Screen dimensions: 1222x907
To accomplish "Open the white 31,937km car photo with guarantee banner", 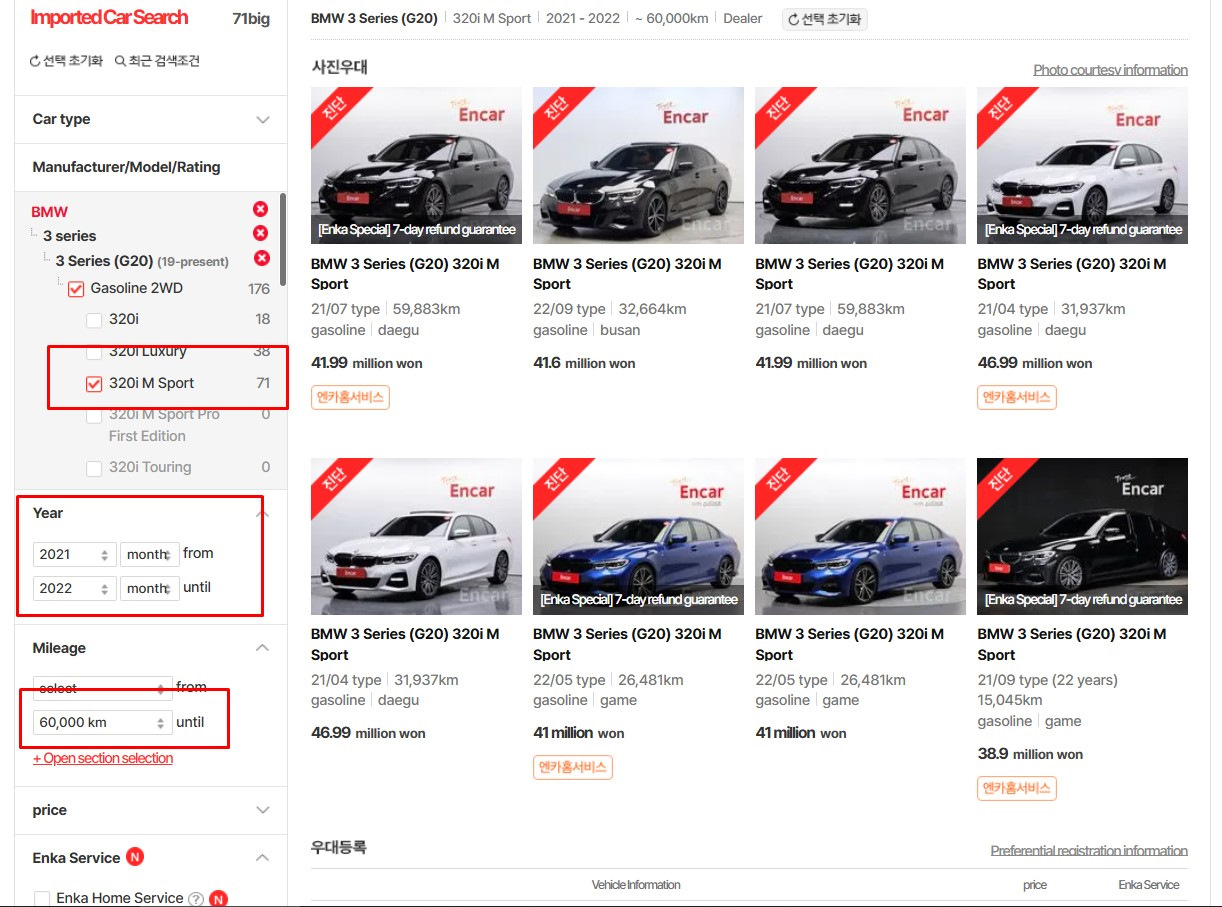I will [x=1082, y=165].
